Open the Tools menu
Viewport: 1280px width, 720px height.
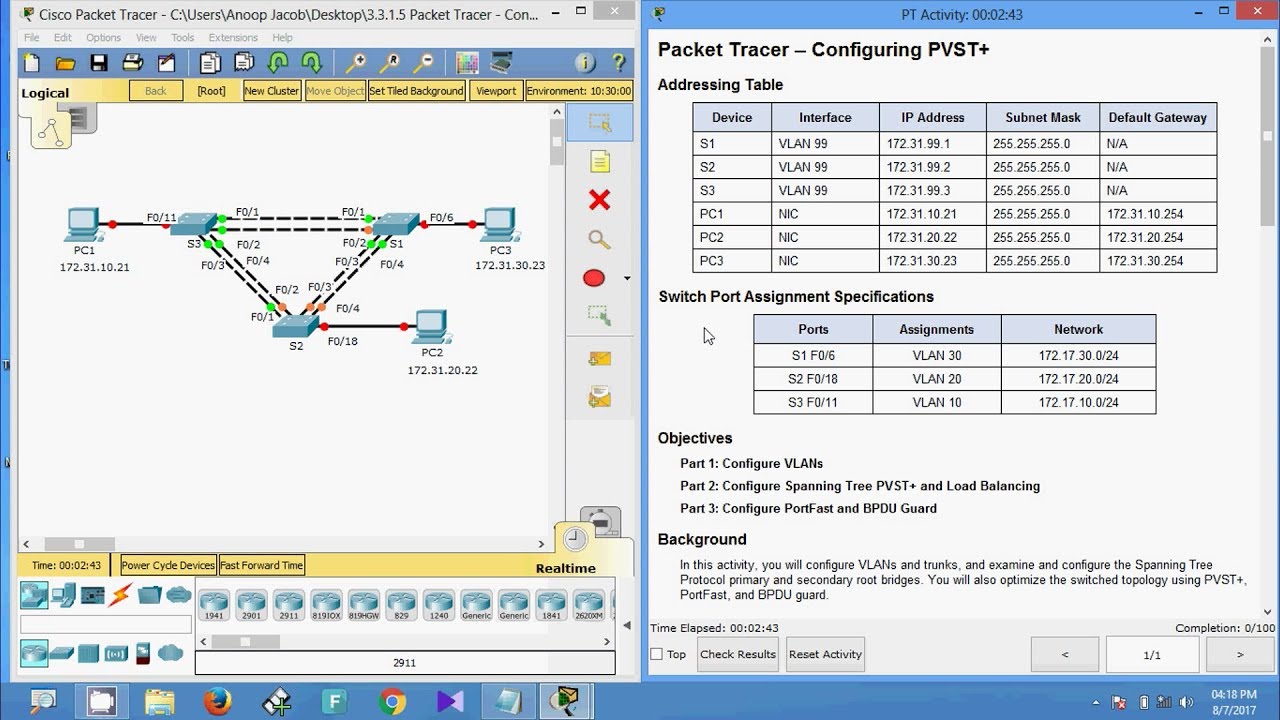183,38
